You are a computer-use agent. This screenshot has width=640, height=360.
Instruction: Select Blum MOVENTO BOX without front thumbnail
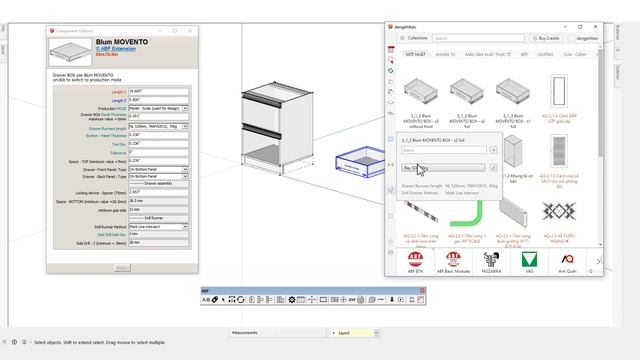click(421, 91)
